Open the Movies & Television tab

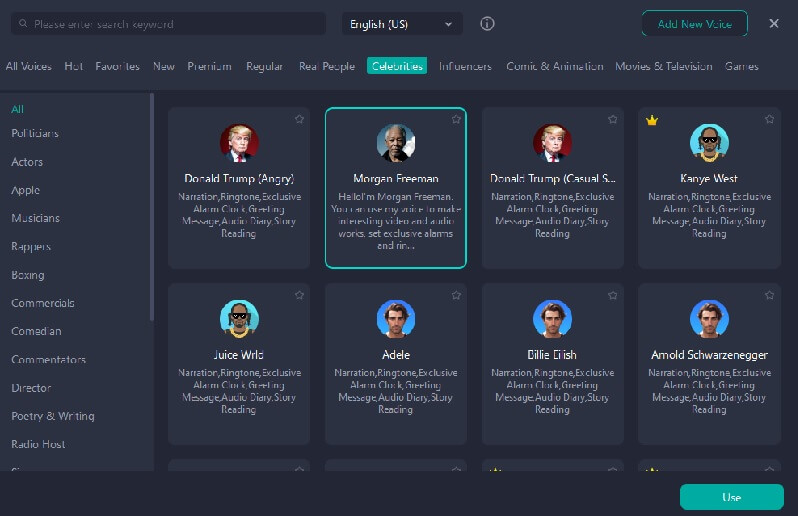(x=663, y=66)
